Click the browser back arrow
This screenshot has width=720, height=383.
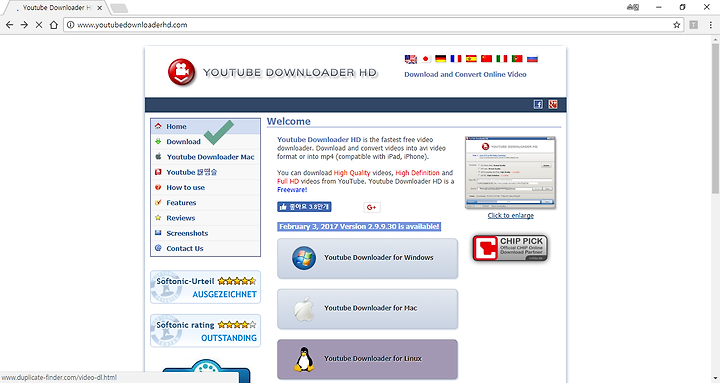coord(10,25)
